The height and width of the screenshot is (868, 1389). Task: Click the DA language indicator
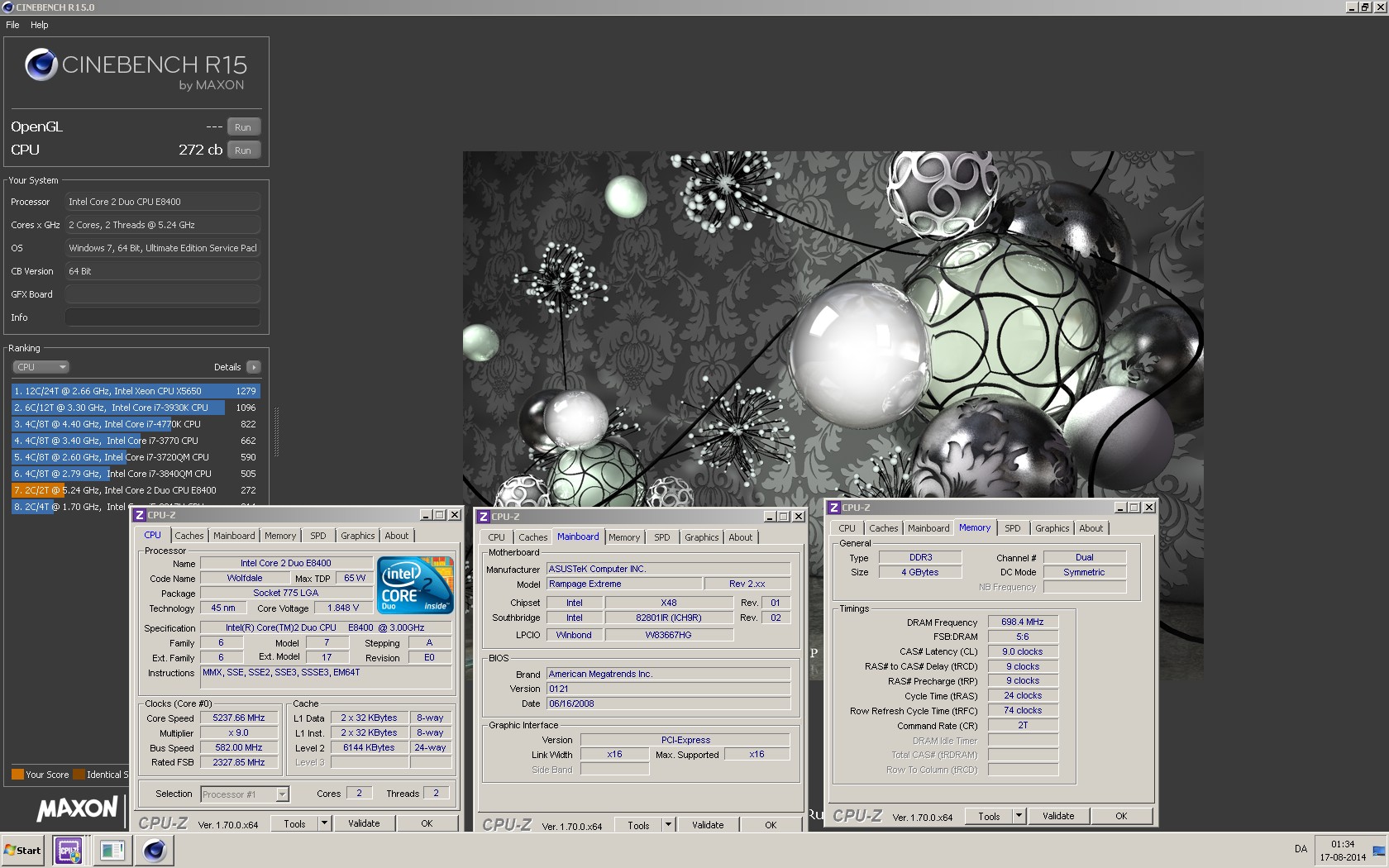tap(1301, 849)
